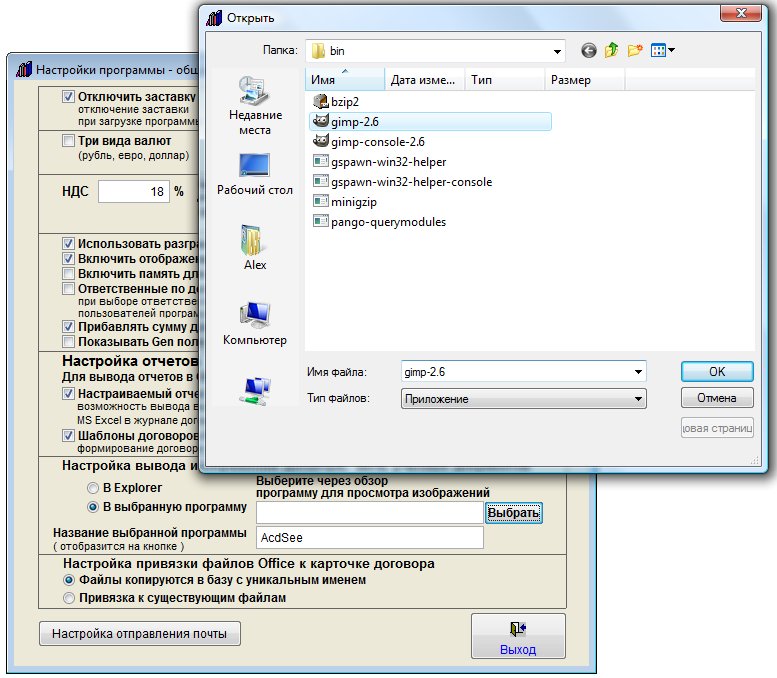Viewport: 777px width, 678px height.
Task: Enable Показывать Gen checkbox
Action: (x=68, y=341)
